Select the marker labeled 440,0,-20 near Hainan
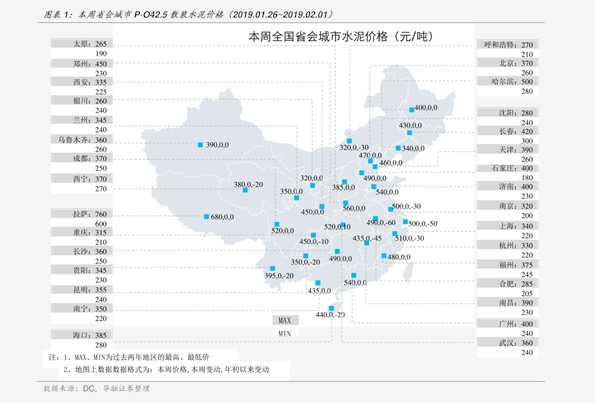The width and height of the screenshot is (595, 403). tap(331, 308)
